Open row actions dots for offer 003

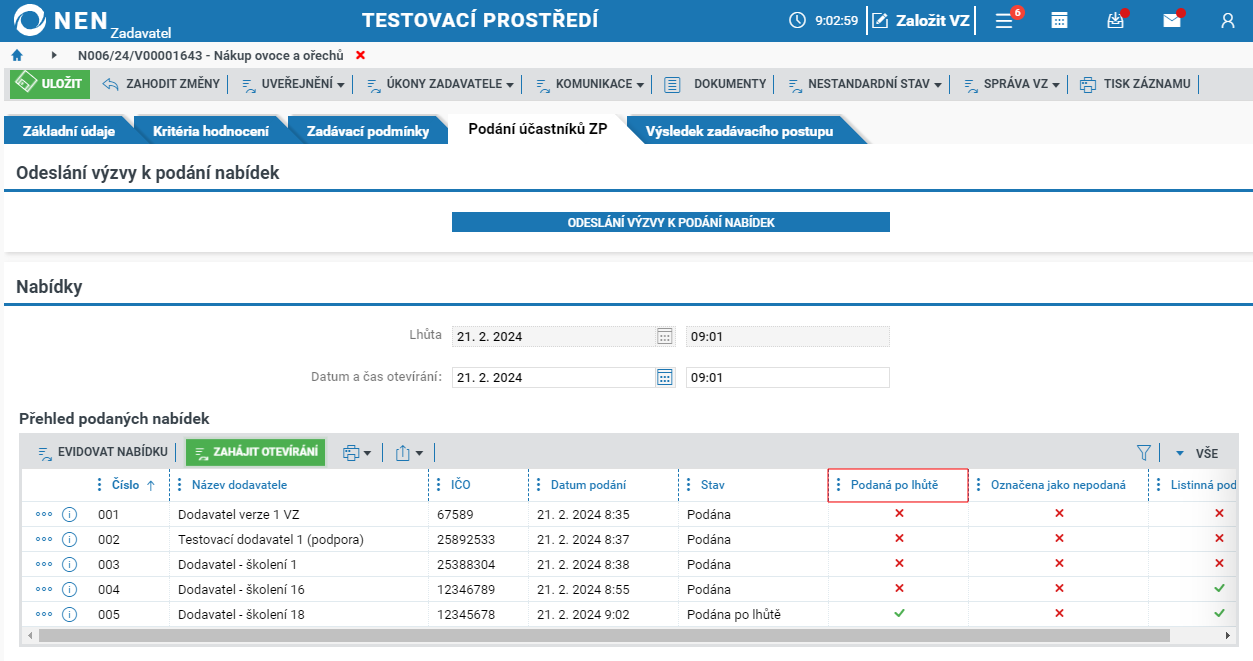[x=44, y=564]
